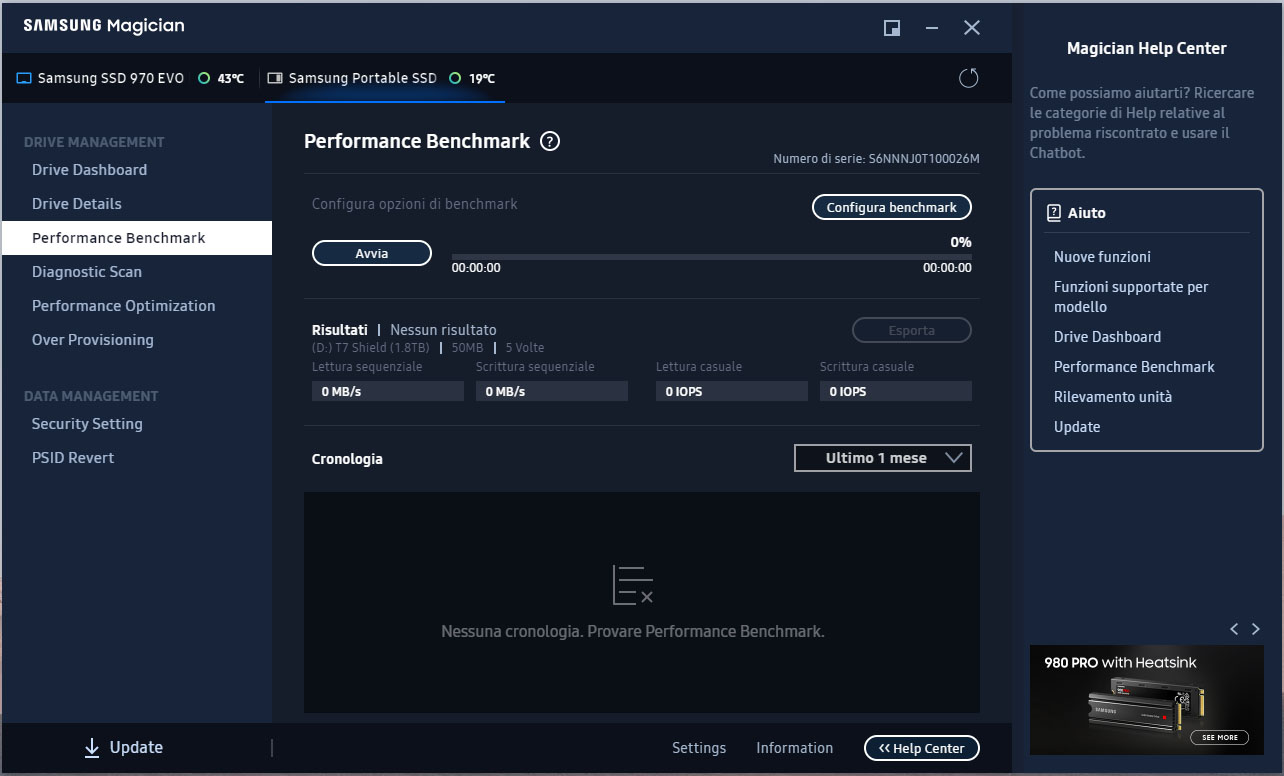Image resolution: width=1284 pixels, height=776 pixels.
Task: Go to next help banner arrow
Action: point(1256,629)
